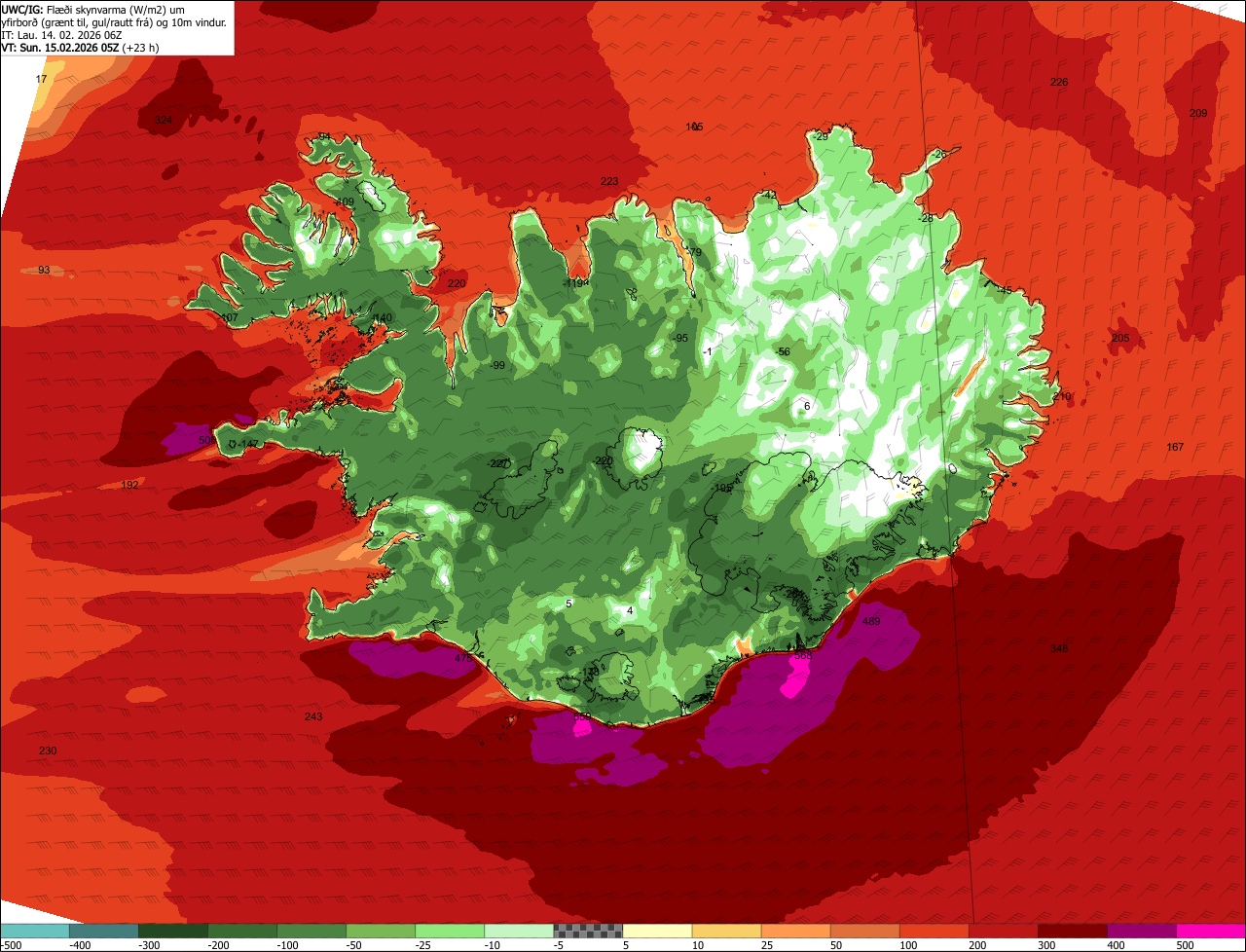Viewport: 1246px width, 952px height.
Task: Click the map value -79 on the north coast
Action: point(693,253)
